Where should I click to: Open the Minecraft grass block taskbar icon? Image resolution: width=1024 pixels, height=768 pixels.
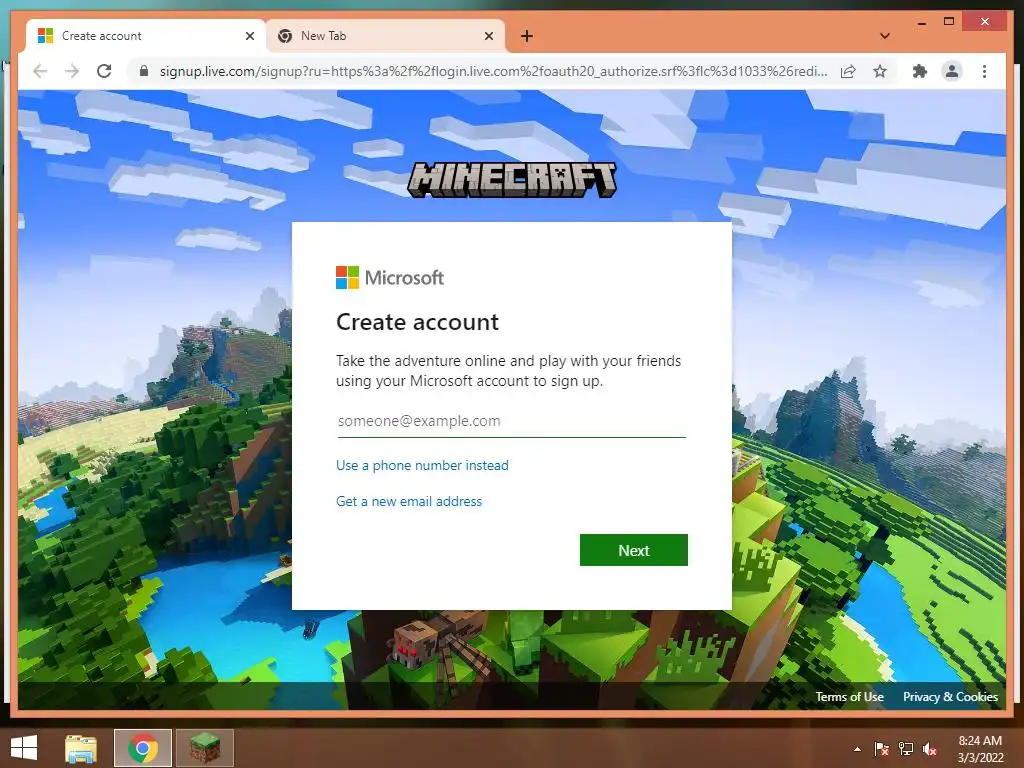(204, 748)
